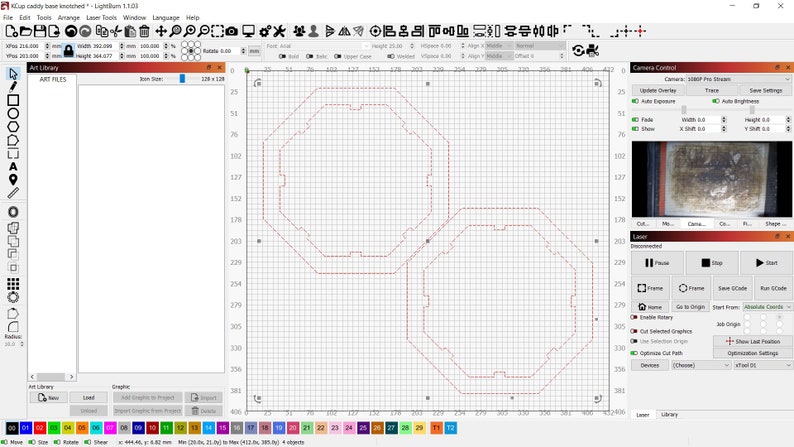Click the Update Overlay button

tap(658, 91)
